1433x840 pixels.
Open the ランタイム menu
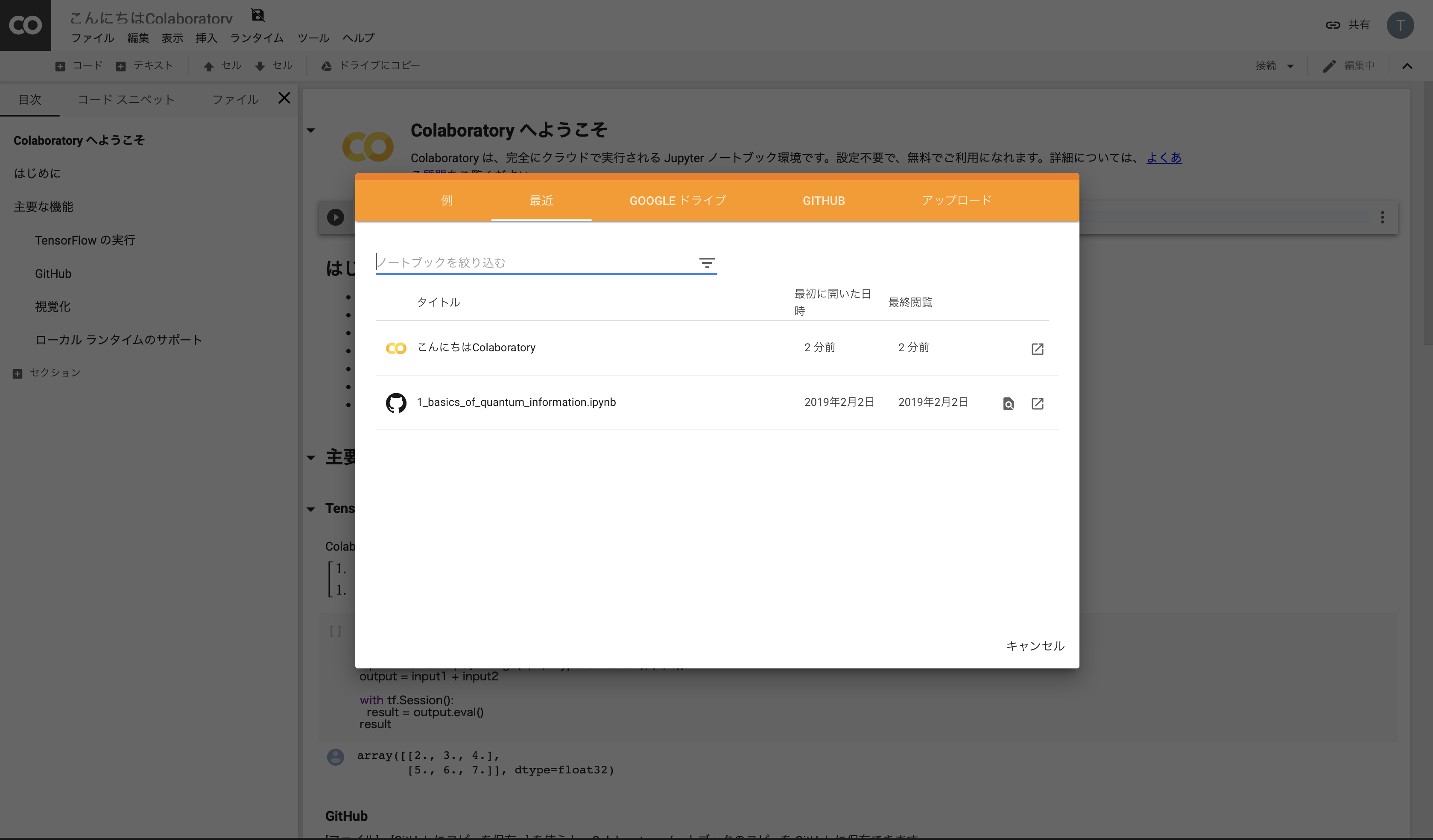257,38
